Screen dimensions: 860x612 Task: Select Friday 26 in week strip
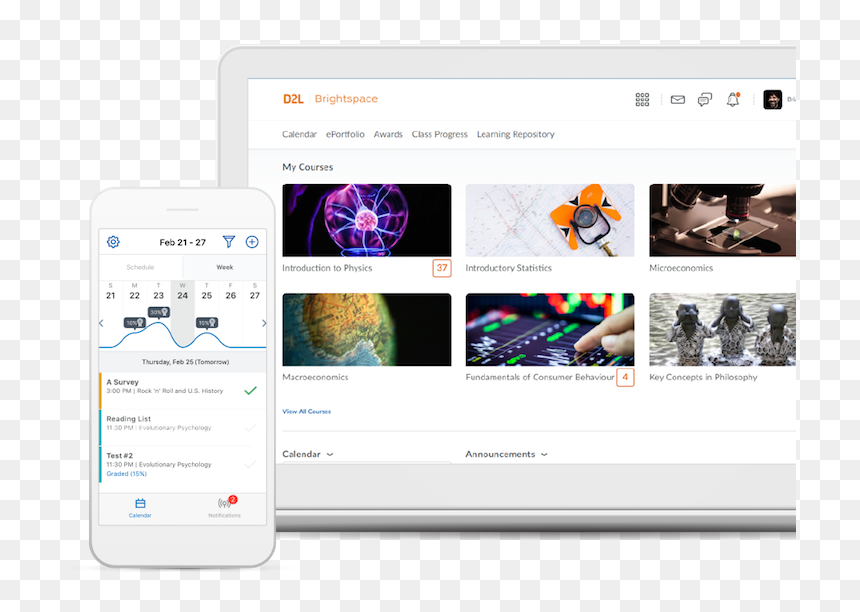[231, 292]
